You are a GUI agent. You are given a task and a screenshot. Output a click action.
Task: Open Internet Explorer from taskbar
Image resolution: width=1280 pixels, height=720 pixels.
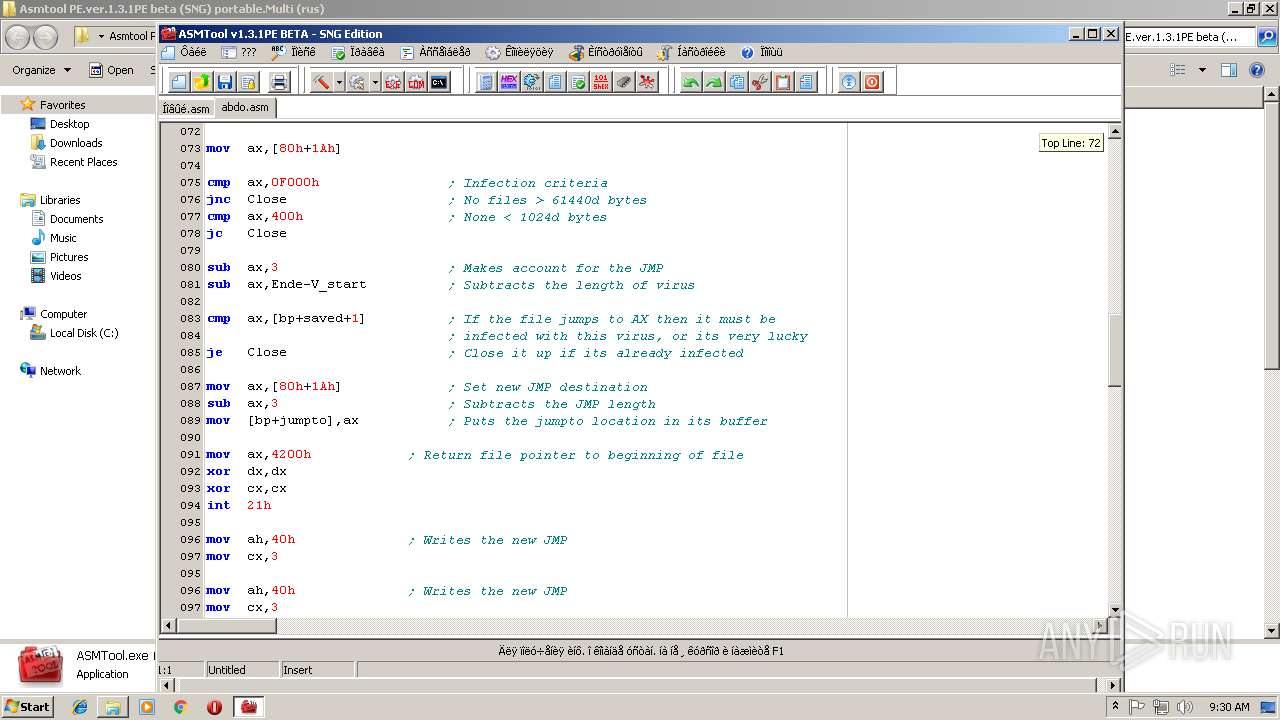pyautogui.click(x=80, y=707)
